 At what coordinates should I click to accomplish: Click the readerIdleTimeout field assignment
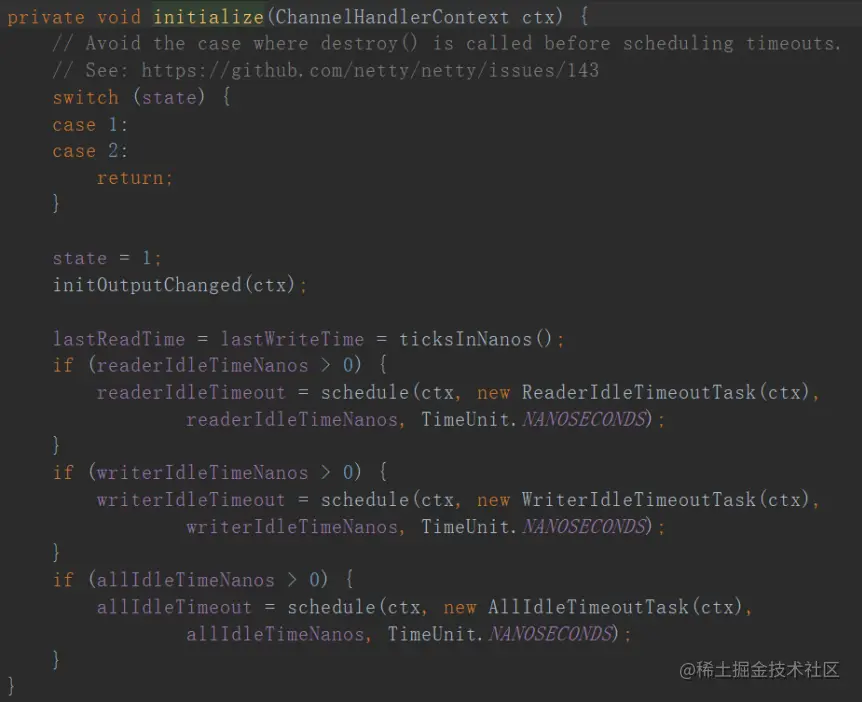click(191, 392)
